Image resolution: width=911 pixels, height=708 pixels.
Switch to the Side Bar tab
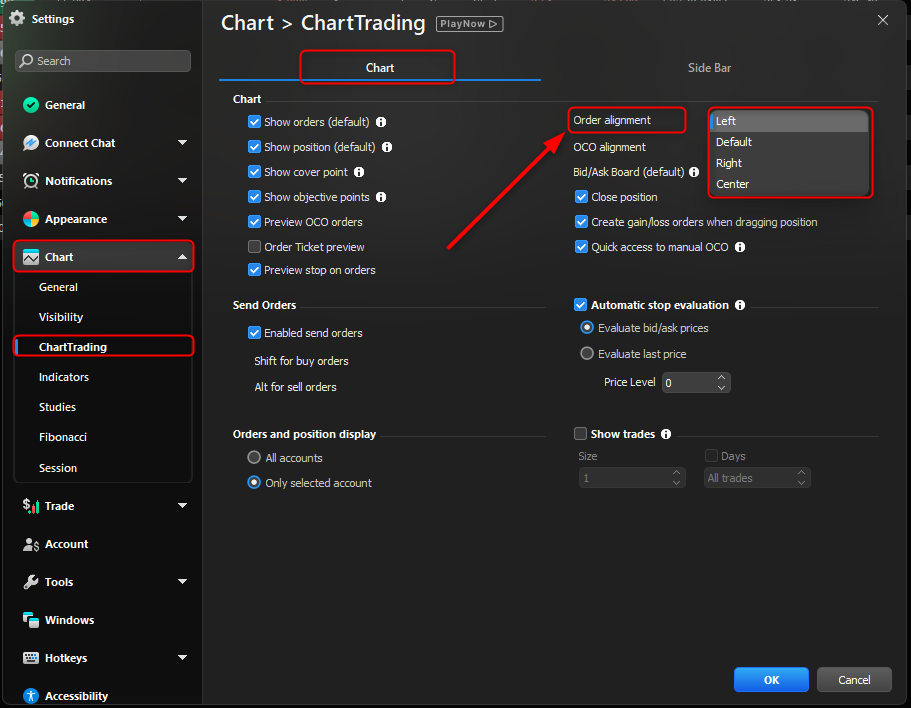click(709, 68)
